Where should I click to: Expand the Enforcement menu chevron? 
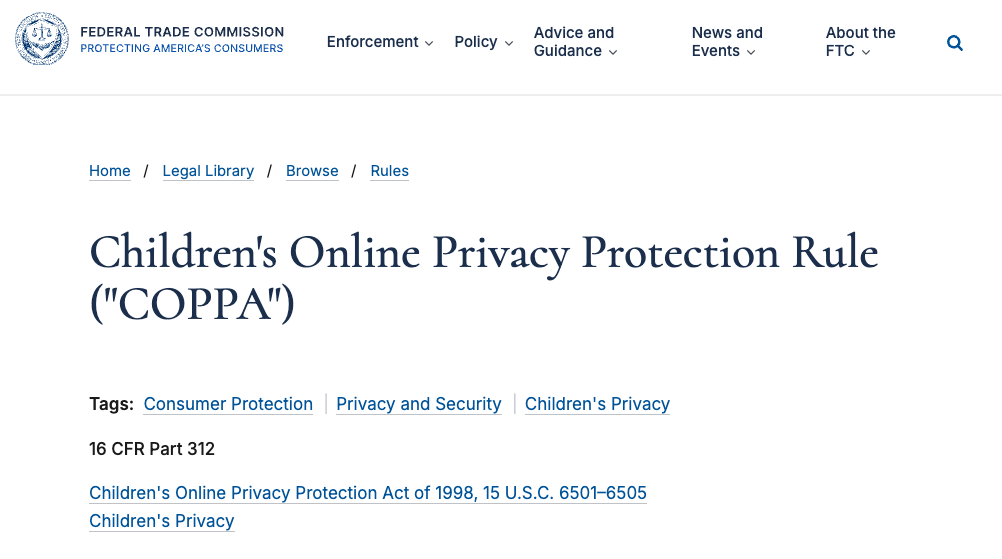click(429, 43)
